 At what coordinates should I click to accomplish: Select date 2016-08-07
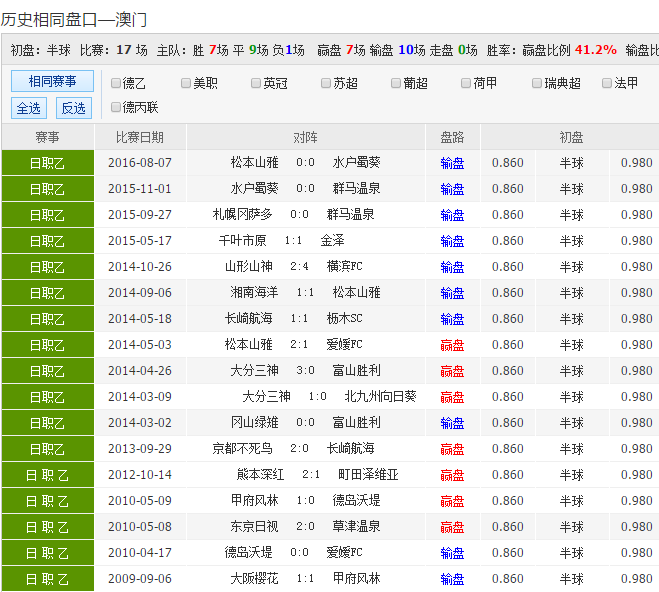pyautogui.click(x=140, y=163)
